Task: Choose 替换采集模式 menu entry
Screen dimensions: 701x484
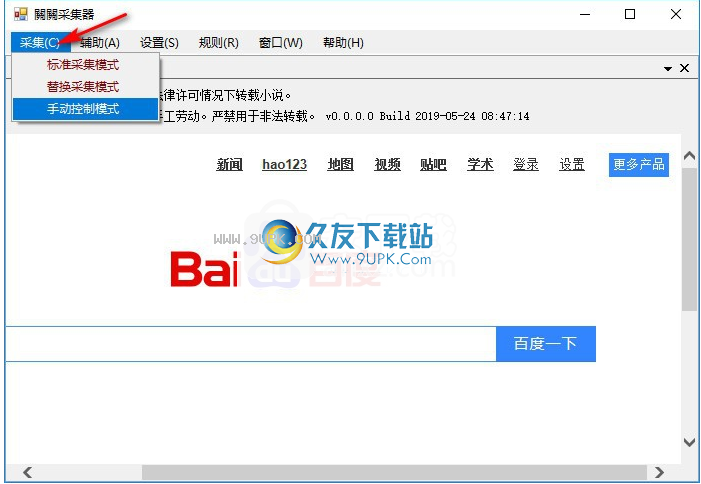Action: (85, 86)
